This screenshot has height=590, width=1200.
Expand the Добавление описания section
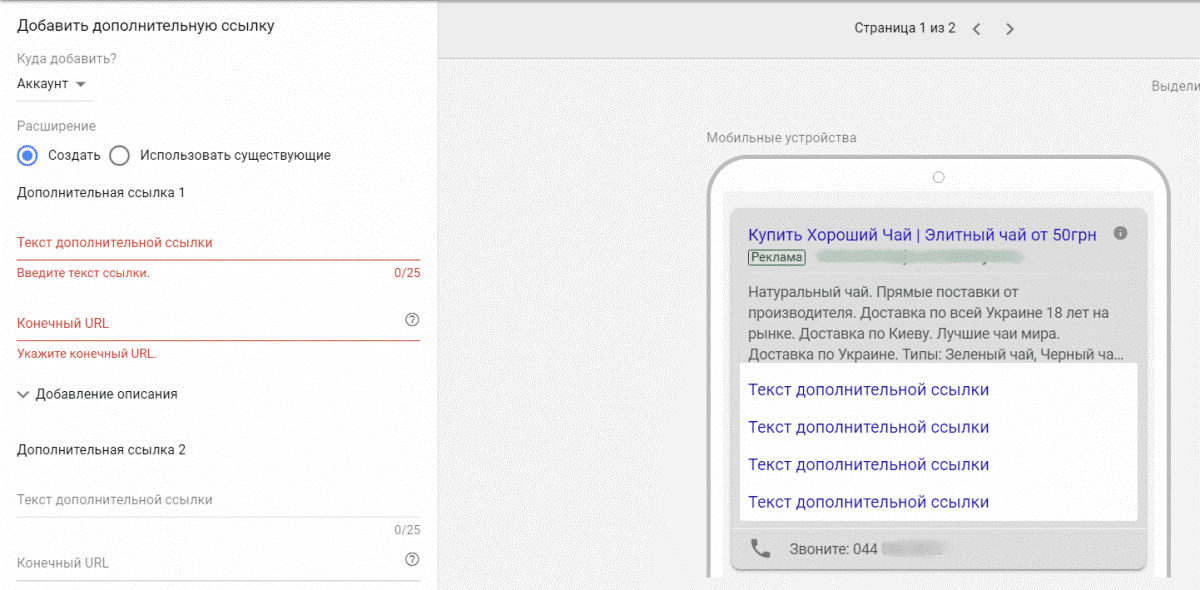[x=97, y=394]
